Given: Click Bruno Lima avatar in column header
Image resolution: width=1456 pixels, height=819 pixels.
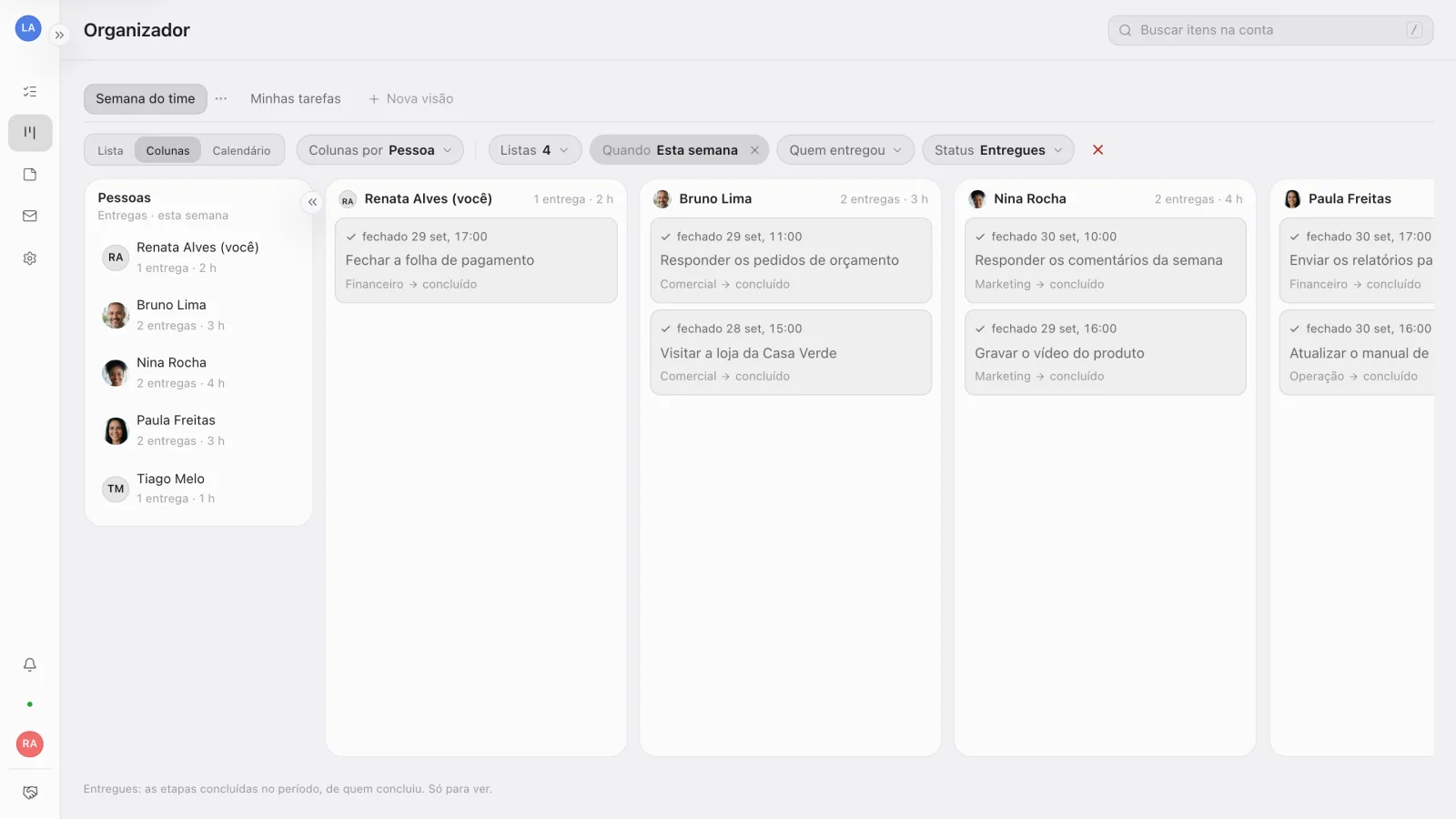Looking at the screenshot, I should [x=662, y=199].
